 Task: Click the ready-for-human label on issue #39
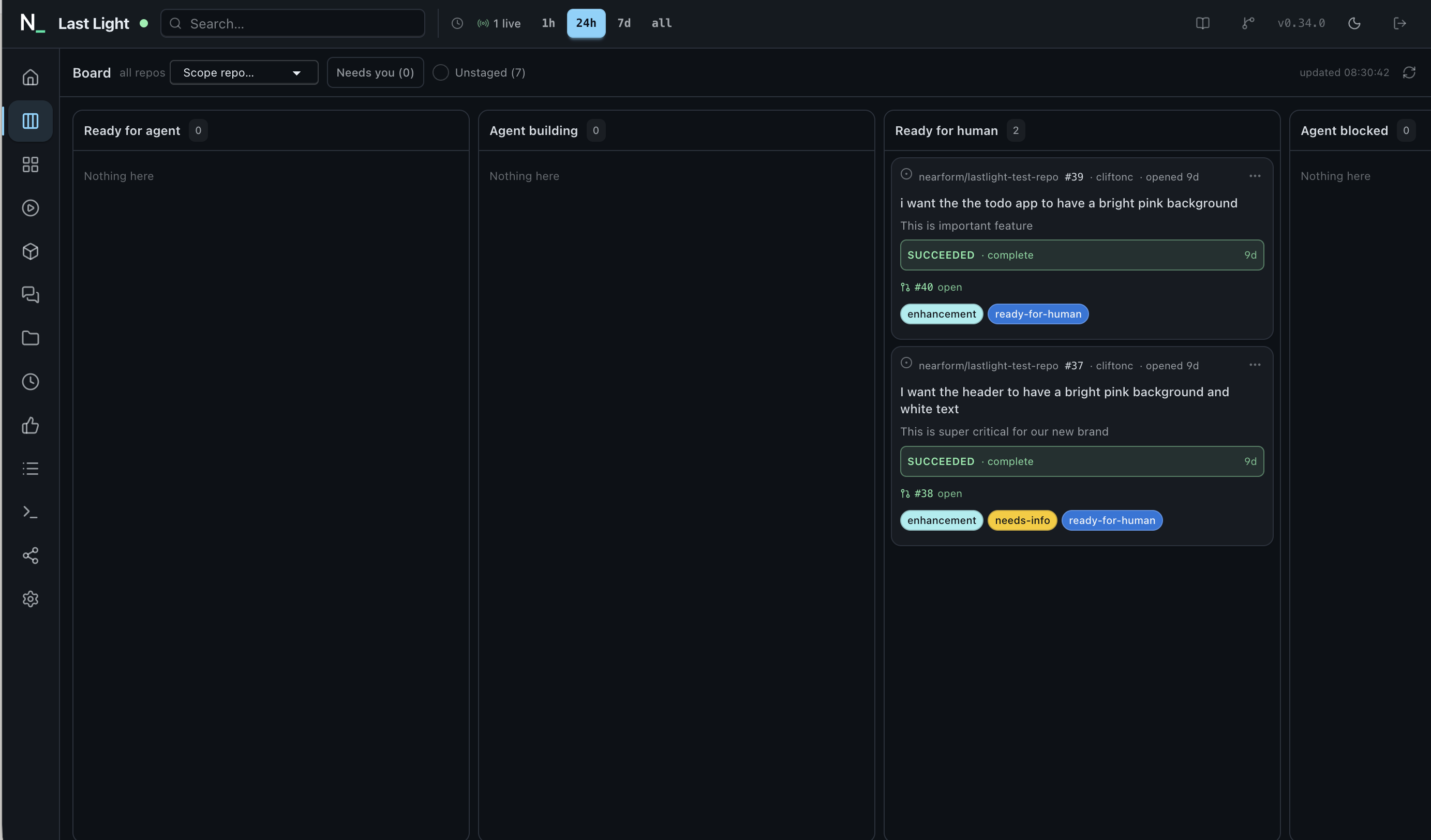pyautogui.click(x=1038, y=314)
